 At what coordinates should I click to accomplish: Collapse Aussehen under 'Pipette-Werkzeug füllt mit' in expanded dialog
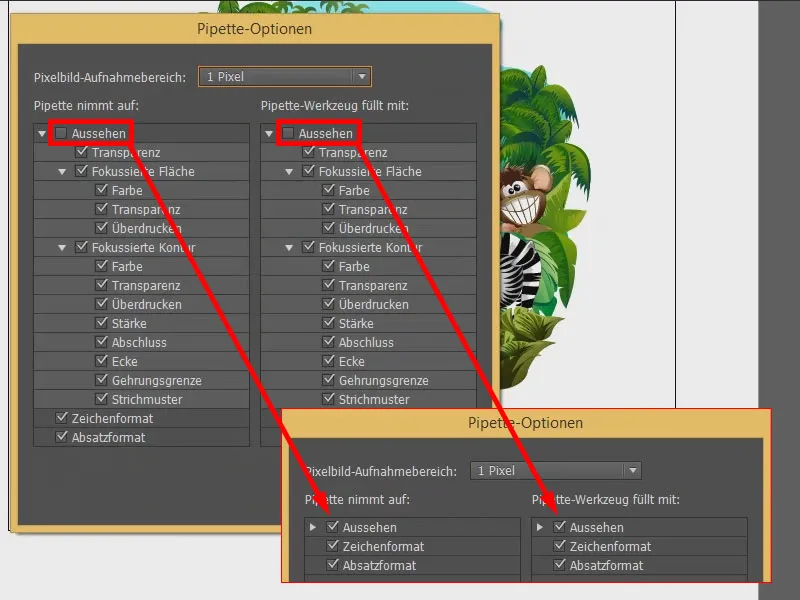[269, 134]
